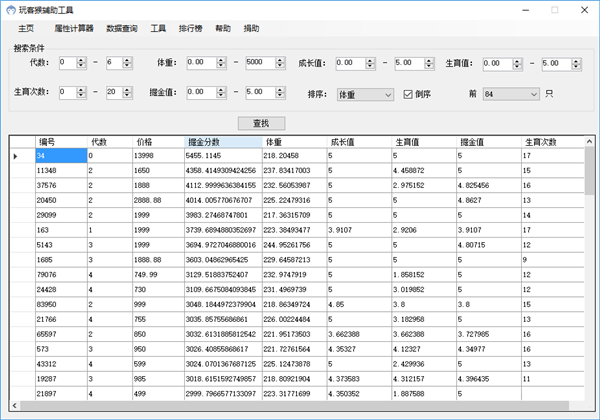Toggle the 倒序 checkbox
Screen dimensions: 600x420
[x=407, y=94]
